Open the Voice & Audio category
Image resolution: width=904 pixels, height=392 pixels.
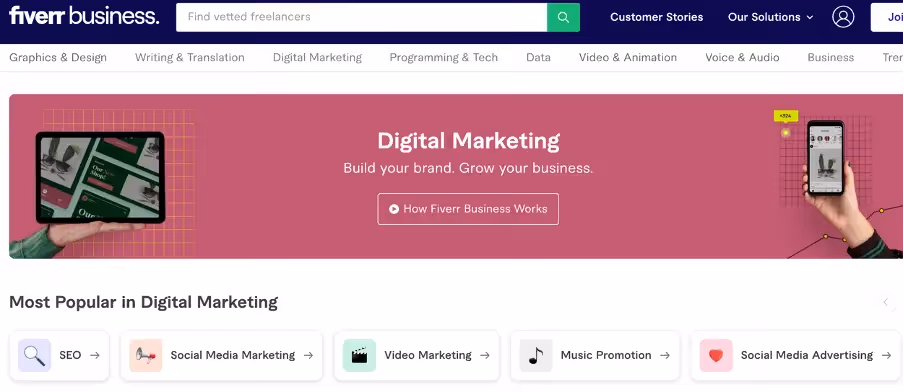pyautogui.click(x=742, y=58)
